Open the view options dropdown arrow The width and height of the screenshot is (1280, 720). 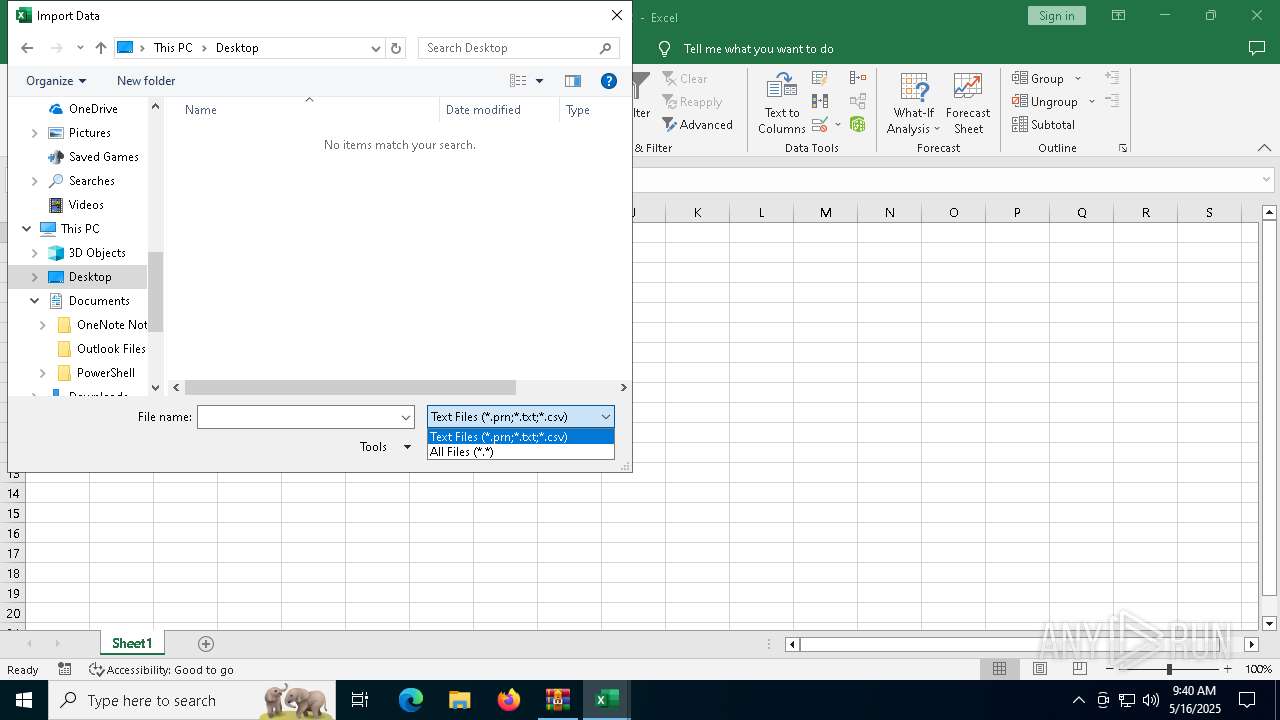539,81
